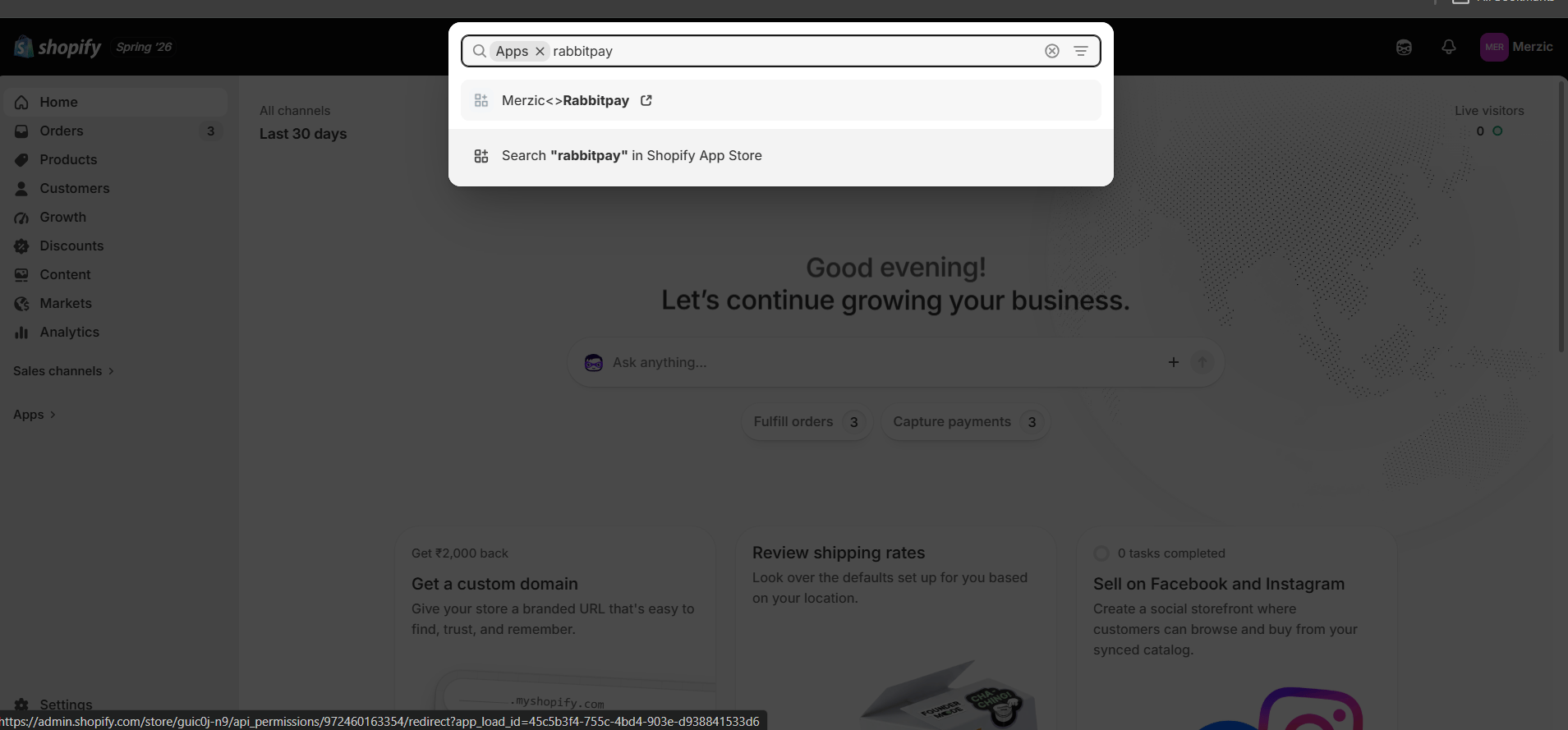Click the Customers person icon
1568x730 pixels.
pyautogui.click(x=21, y=188)
